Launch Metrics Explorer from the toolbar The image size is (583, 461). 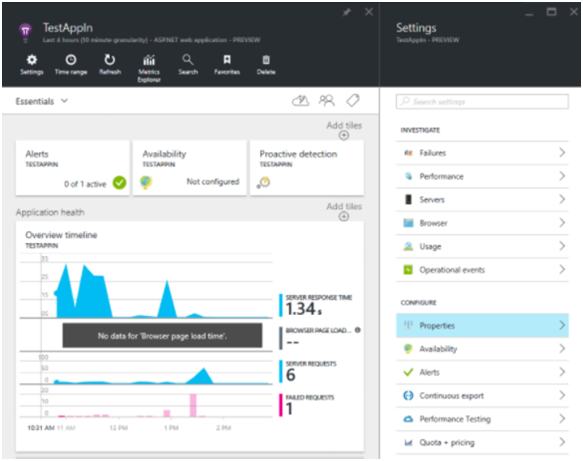[x=149, y=68]
